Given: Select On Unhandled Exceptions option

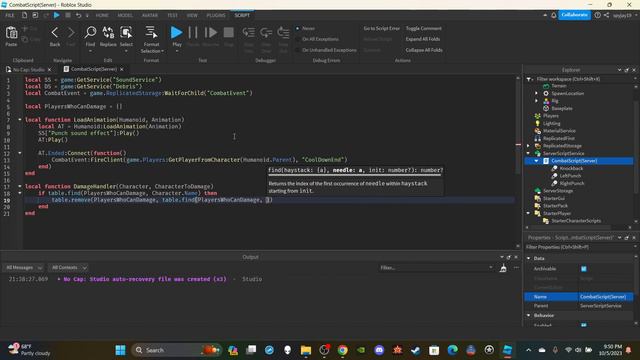Looking at the screenshot, I should (329, 50).
